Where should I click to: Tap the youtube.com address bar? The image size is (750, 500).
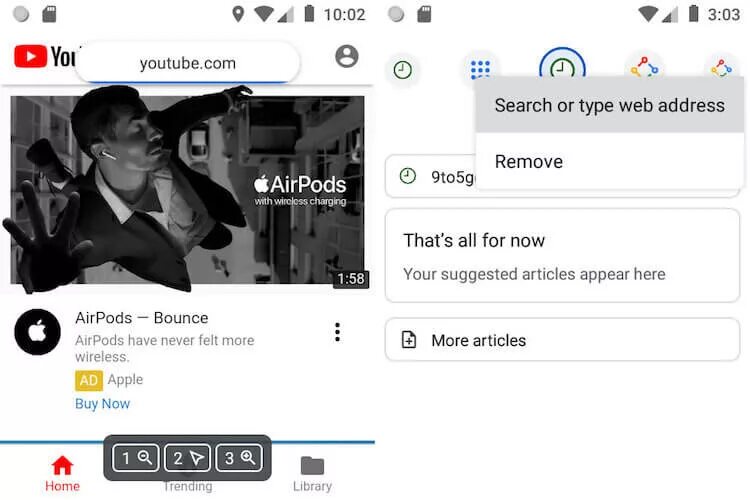tap(188, 63)
